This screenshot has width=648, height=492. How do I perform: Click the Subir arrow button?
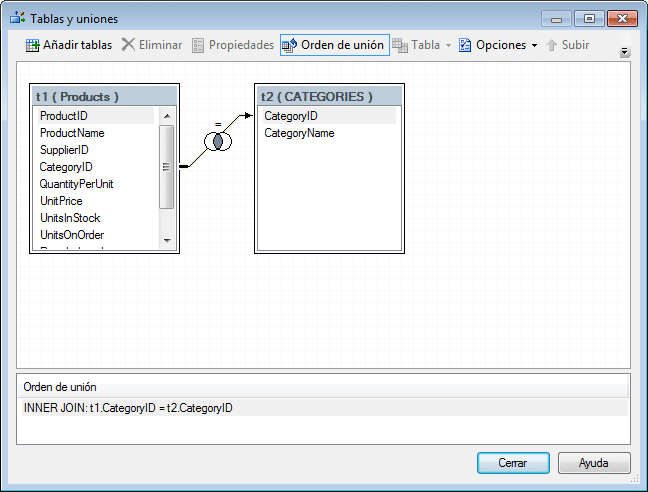[567, 45]
